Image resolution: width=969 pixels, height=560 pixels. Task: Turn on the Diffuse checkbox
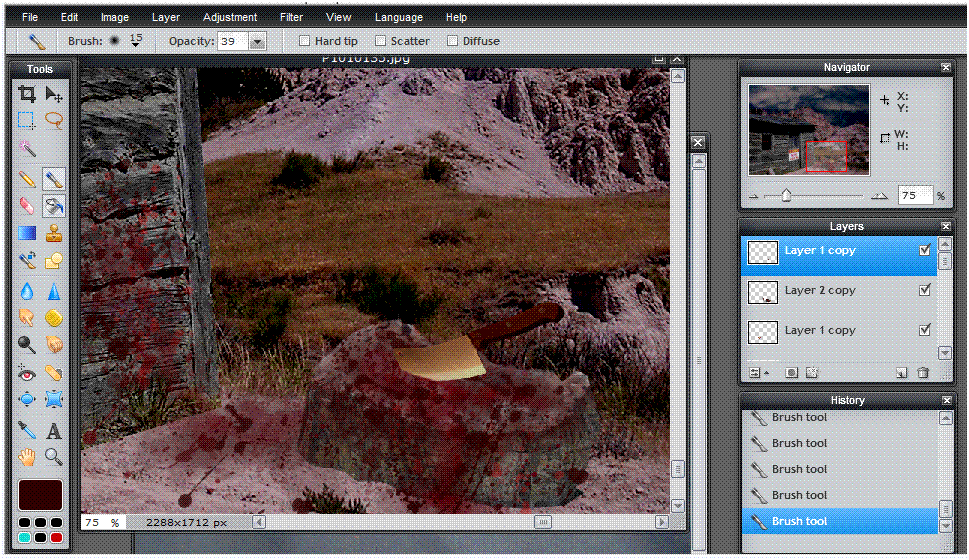click(x=452, y=41)
